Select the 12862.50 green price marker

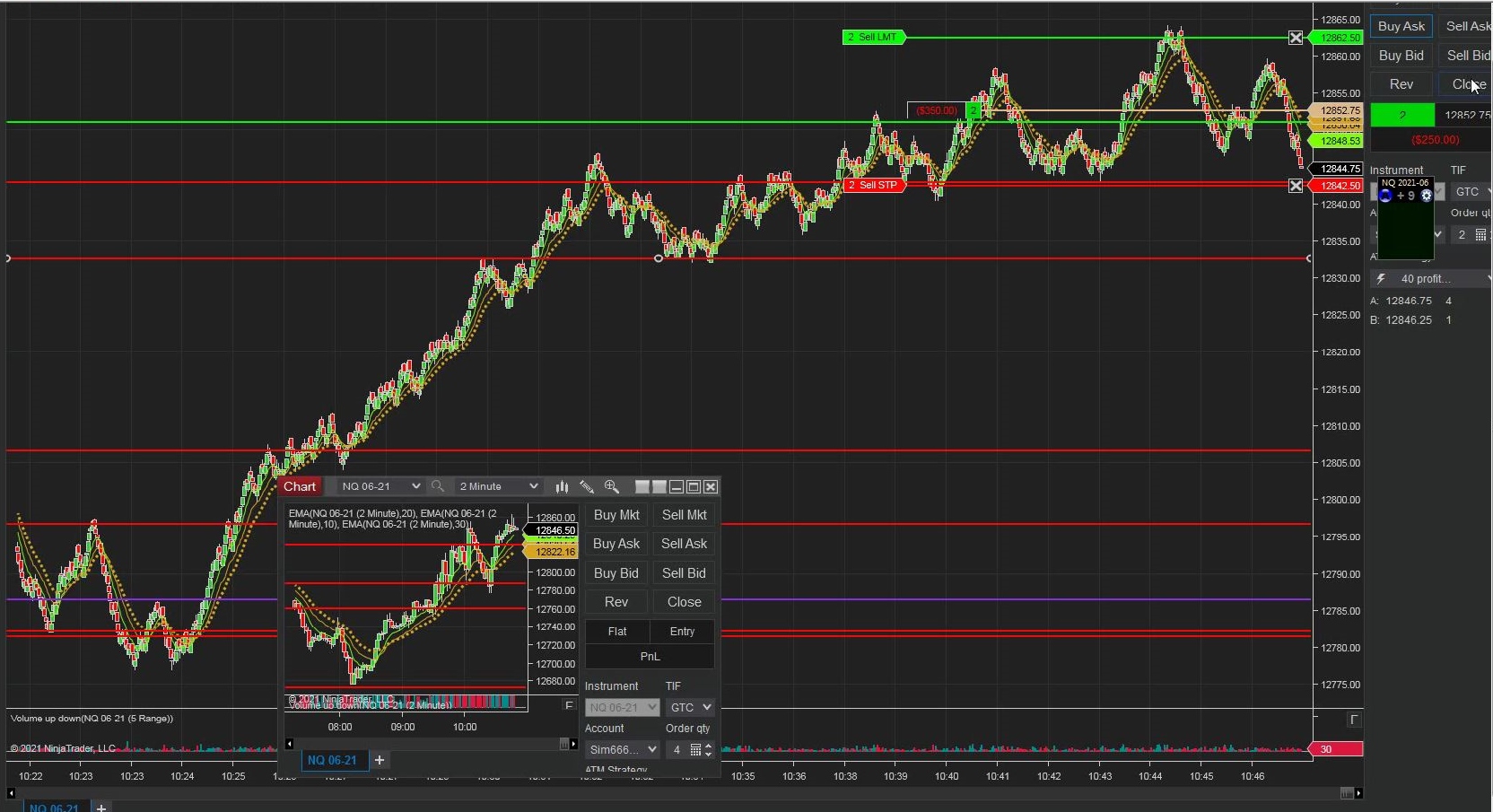(1337, 38)
